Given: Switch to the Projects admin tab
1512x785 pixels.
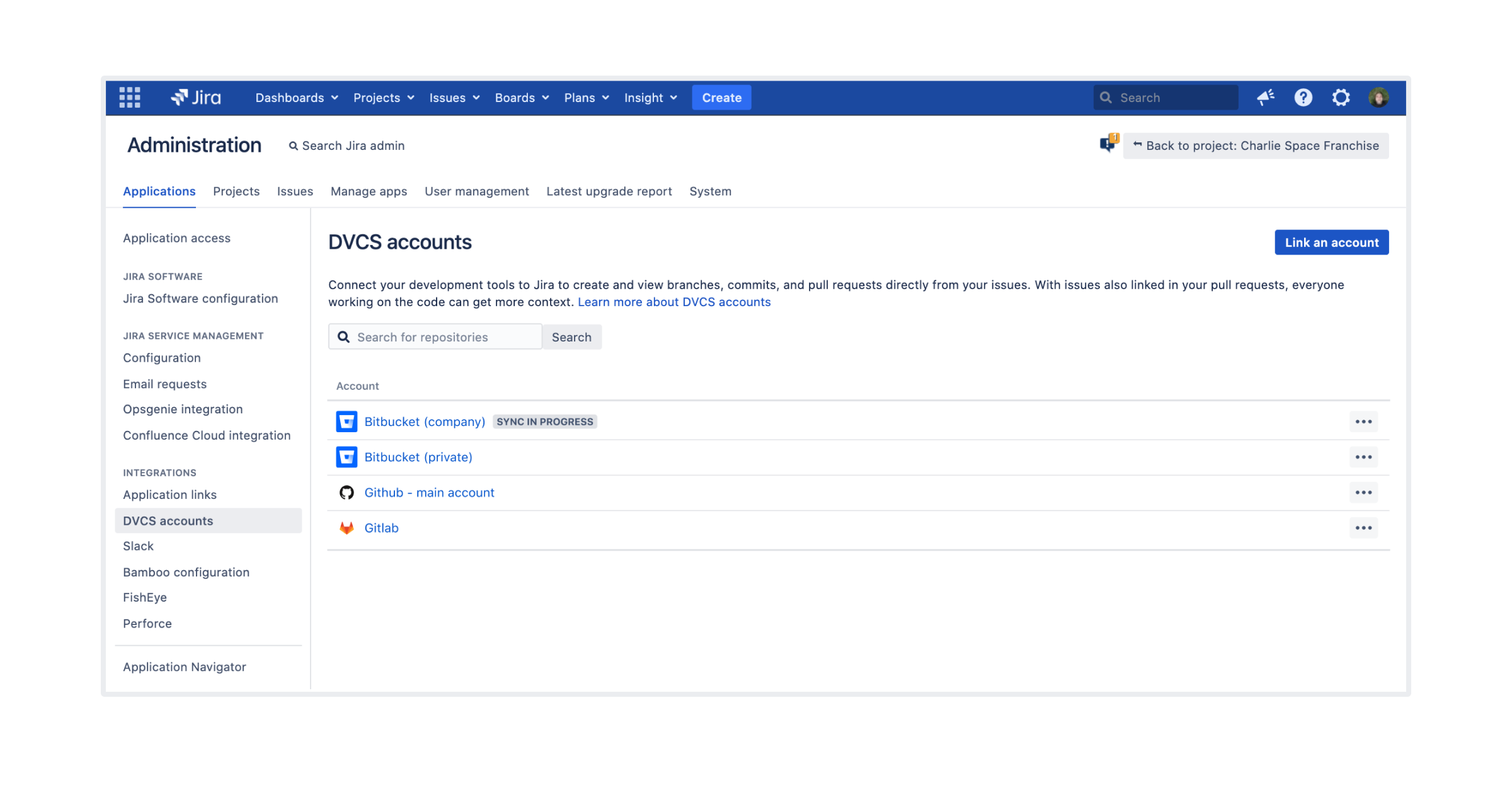Looking at the screenshot, I should point(236,192).
